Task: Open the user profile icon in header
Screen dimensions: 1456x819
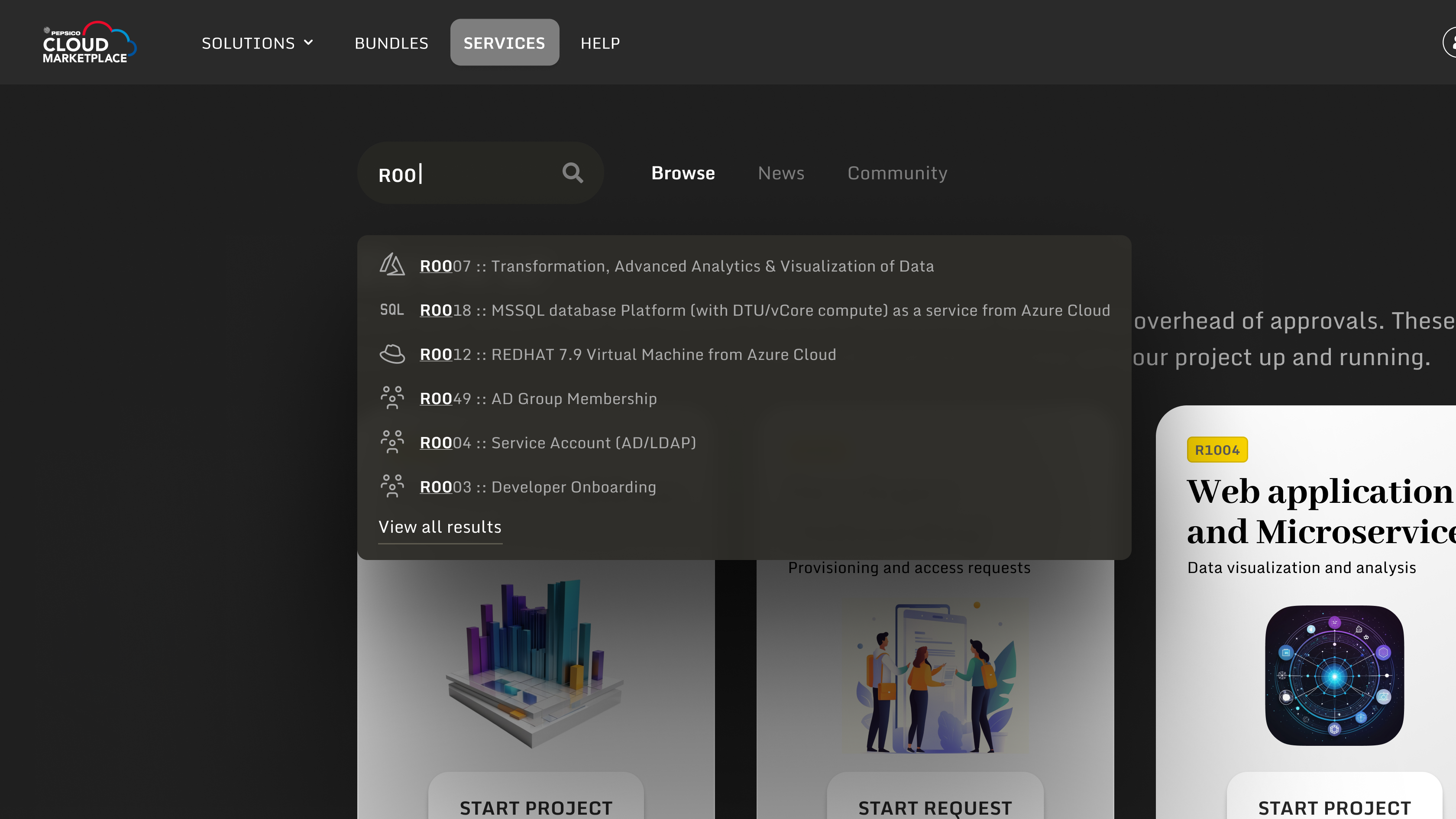Action: (1450, 42)
